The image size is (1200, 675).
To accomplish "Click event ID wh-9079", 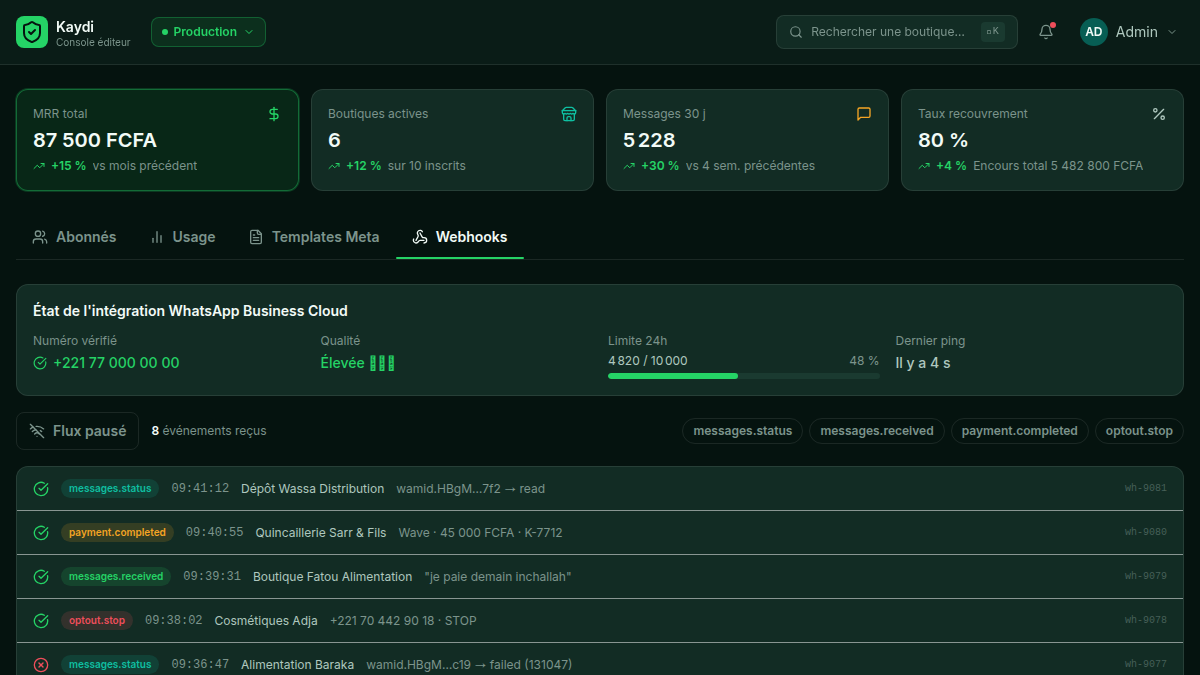I will (1146, 577).
